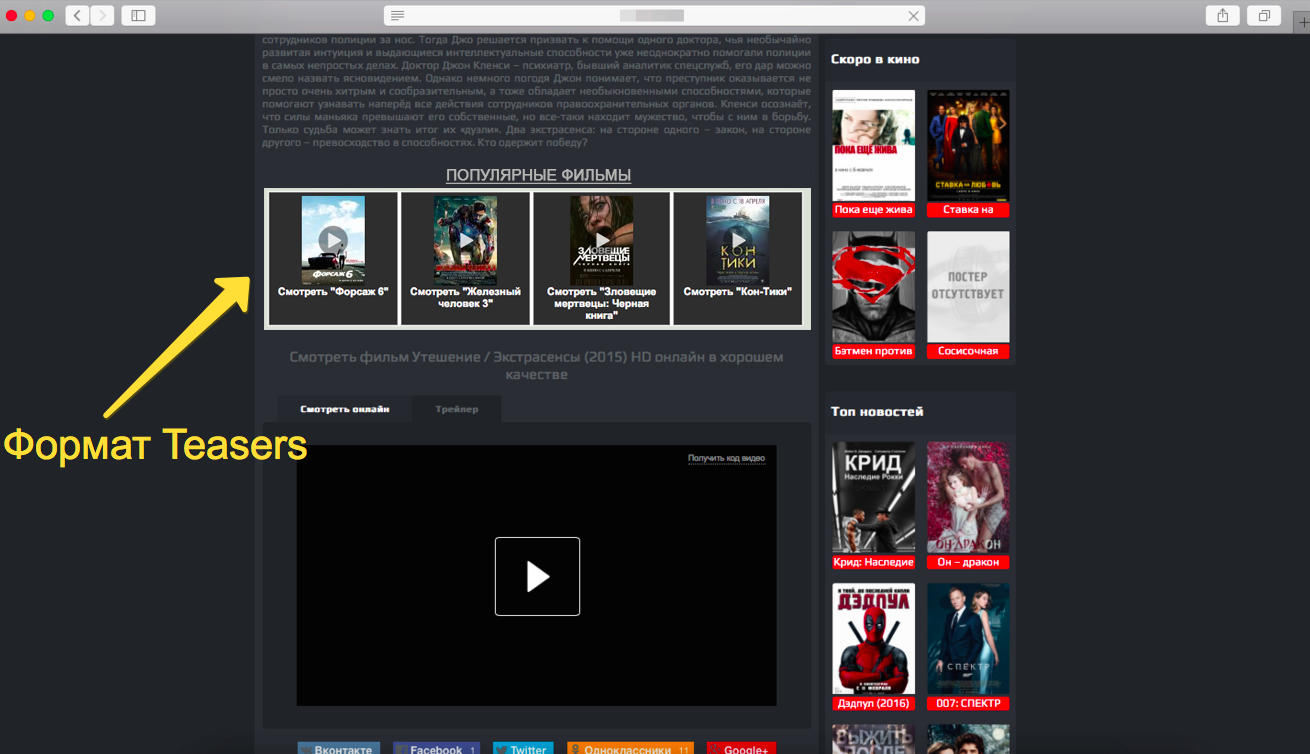Open the Пока еще жива poster
Image resolution: width=1310 pixels, height=754 pixels.
pyautogui.click(x=874, y=146)
